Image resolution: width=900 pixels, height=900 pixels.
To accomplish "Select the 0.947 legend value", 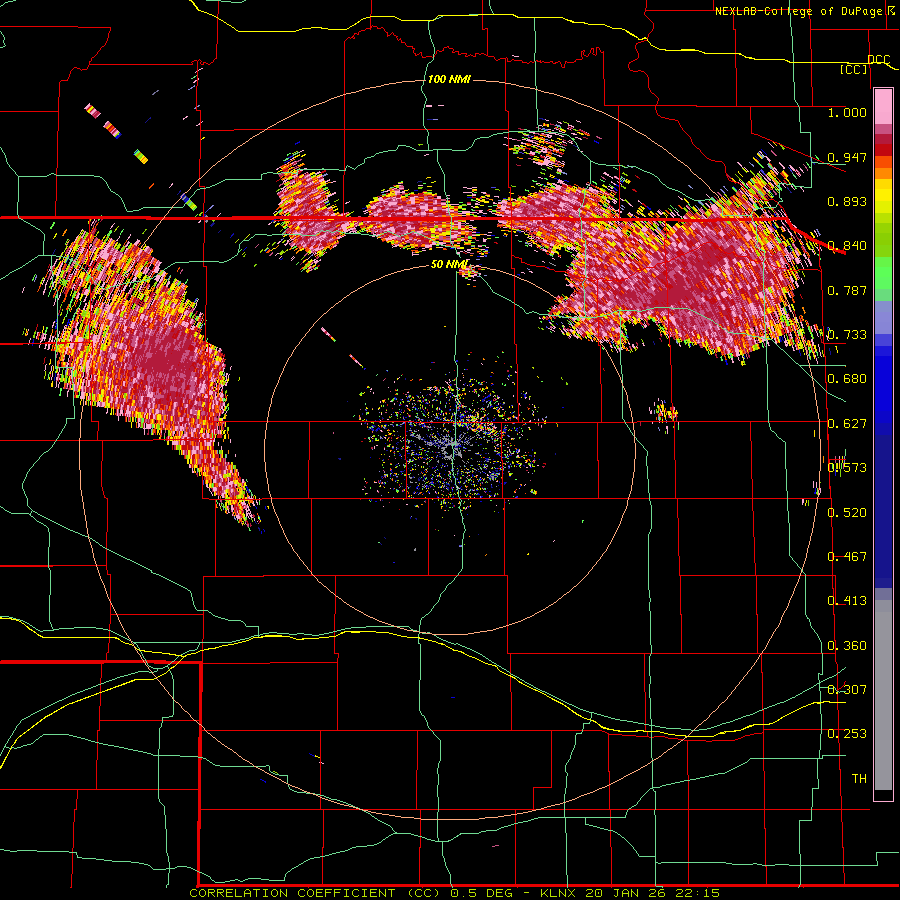I will point(847,157).
